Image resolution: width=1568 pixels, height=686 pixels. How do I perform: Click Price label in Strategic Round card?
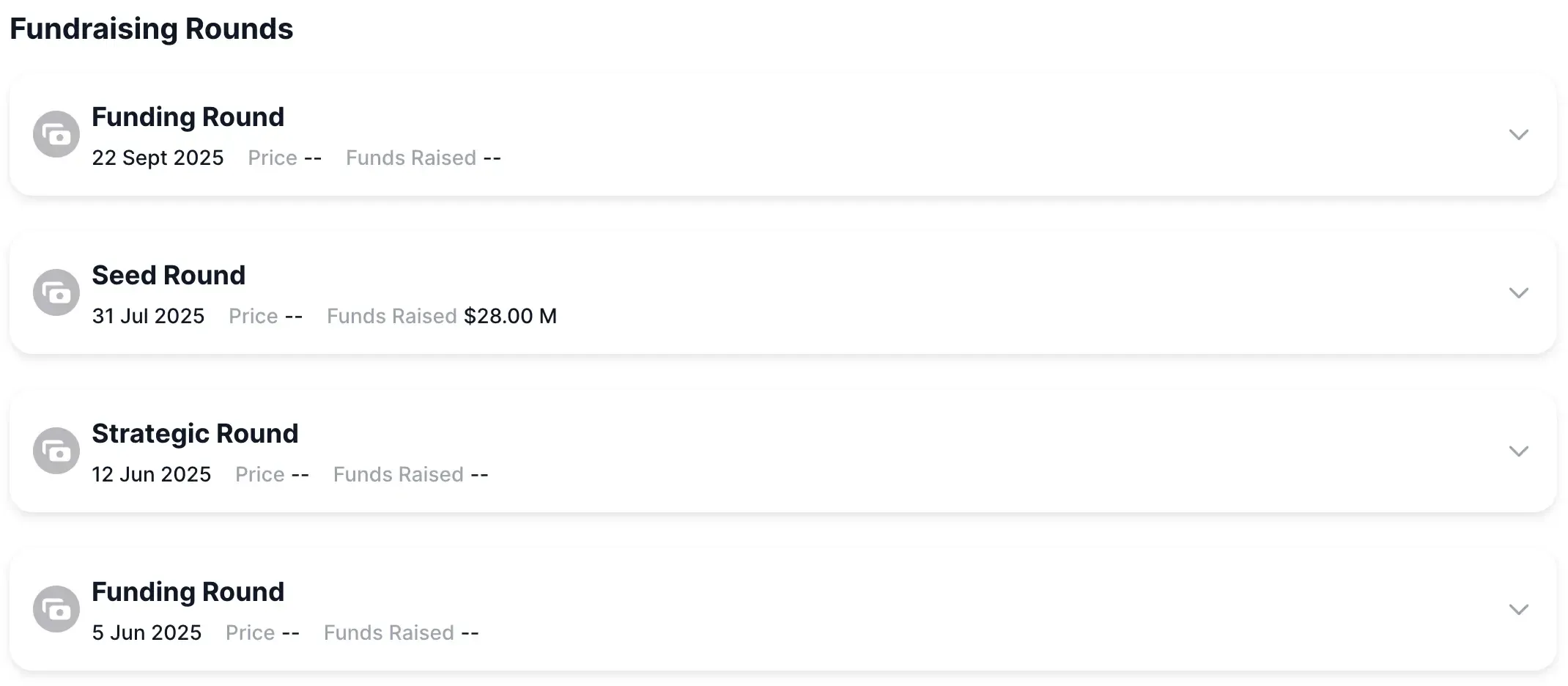point(259,475)
